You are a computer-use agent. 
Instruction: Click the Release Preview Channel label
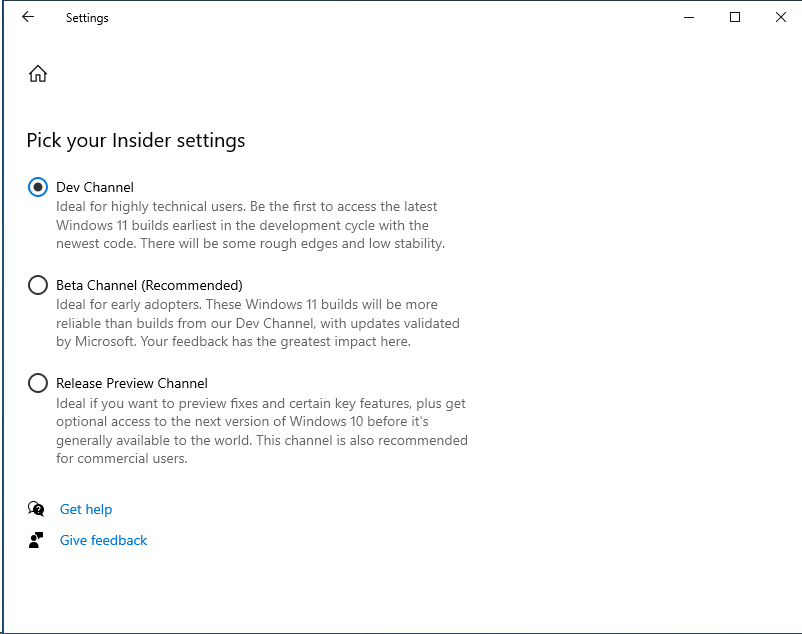[132, 383]
